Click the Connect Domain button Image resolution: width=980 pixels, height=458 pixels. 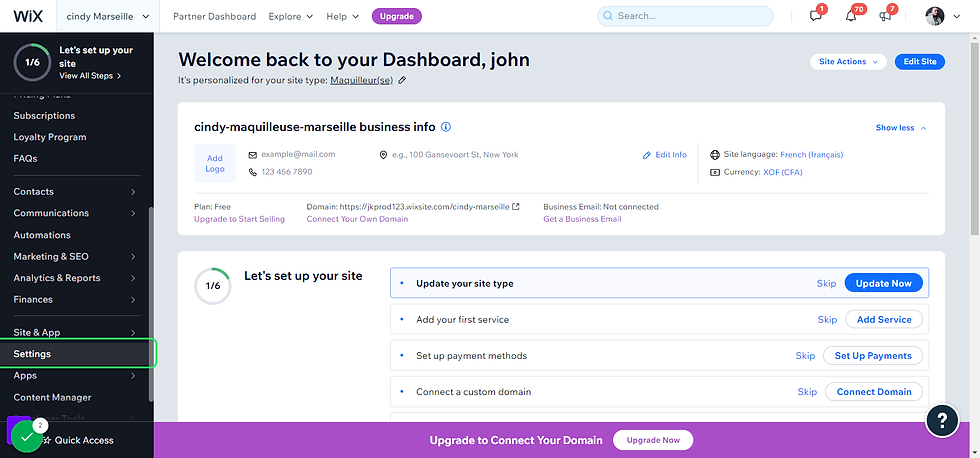coord(874,392)
